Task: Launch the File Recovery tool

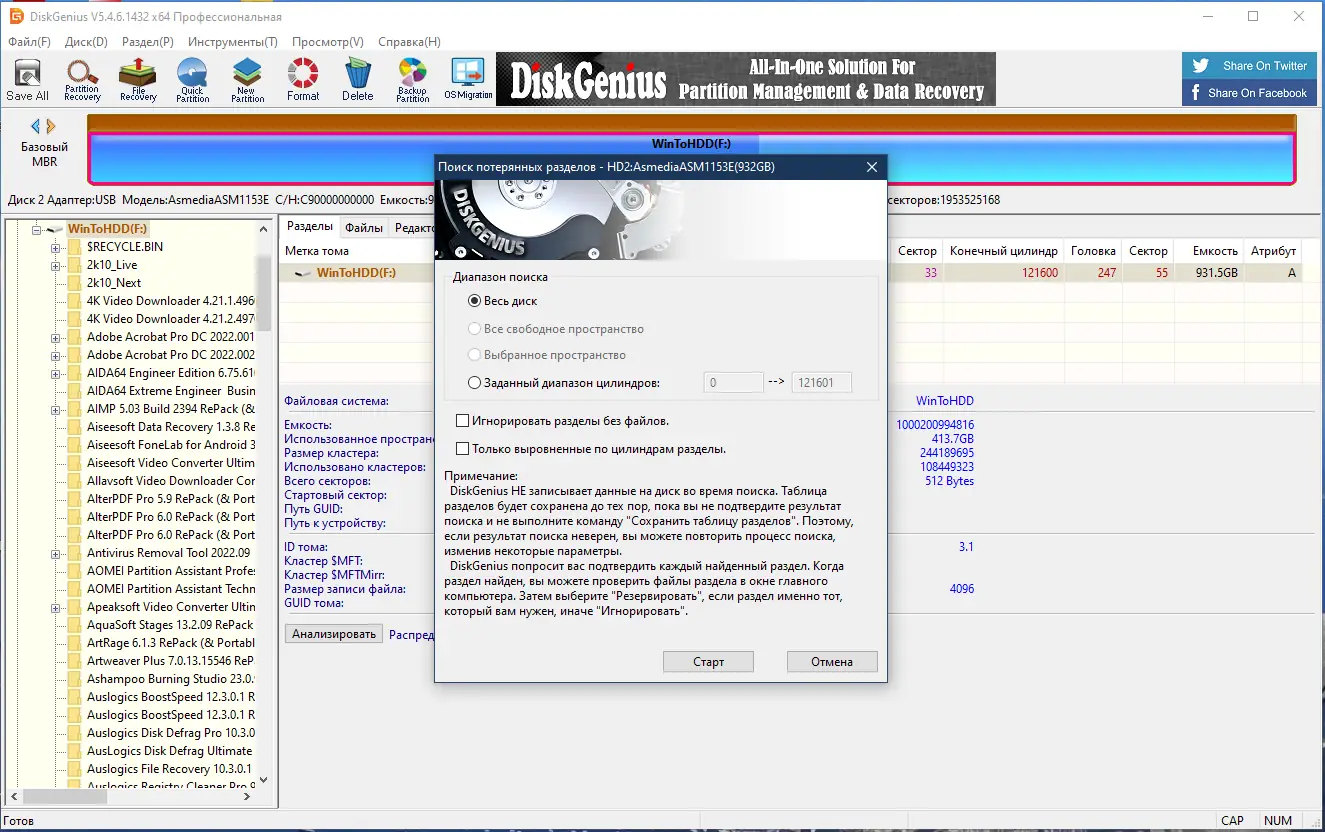Action: 138,79
